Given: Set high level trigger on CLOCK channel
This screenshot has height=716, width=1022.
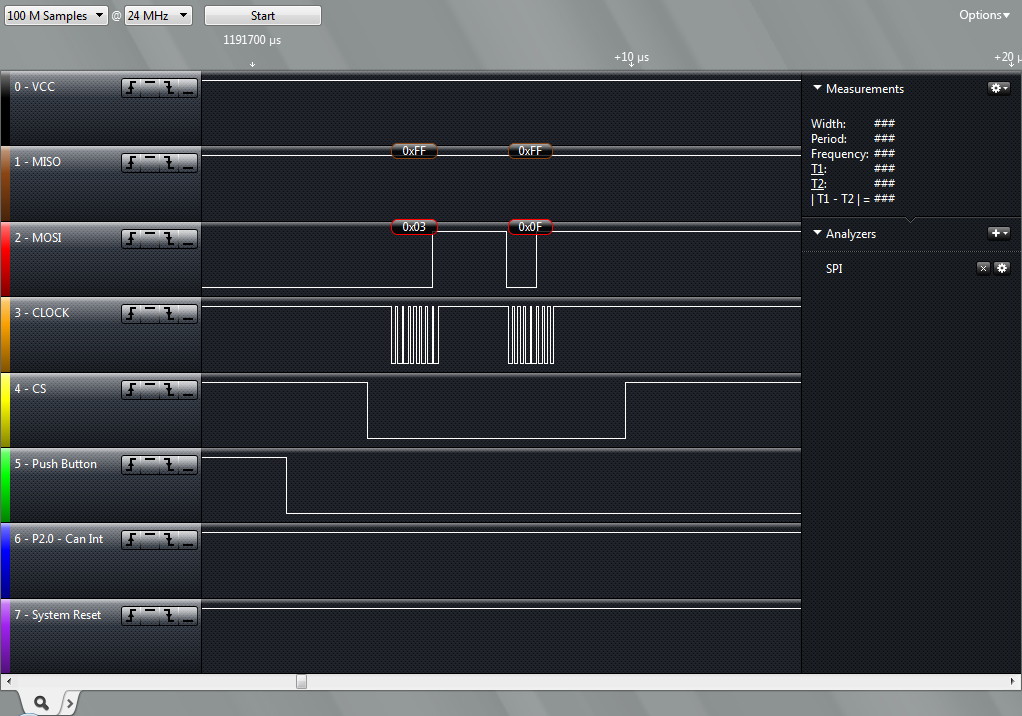Looking at the screenshot, I should 150,314.
